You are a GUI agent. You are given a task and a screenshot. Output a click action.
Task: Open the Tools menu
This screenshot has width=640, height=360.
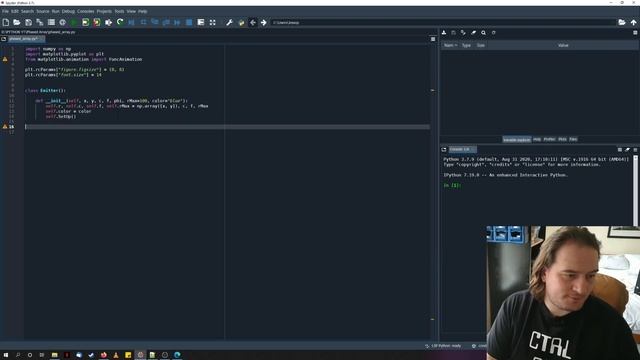(x=119, y=11)
